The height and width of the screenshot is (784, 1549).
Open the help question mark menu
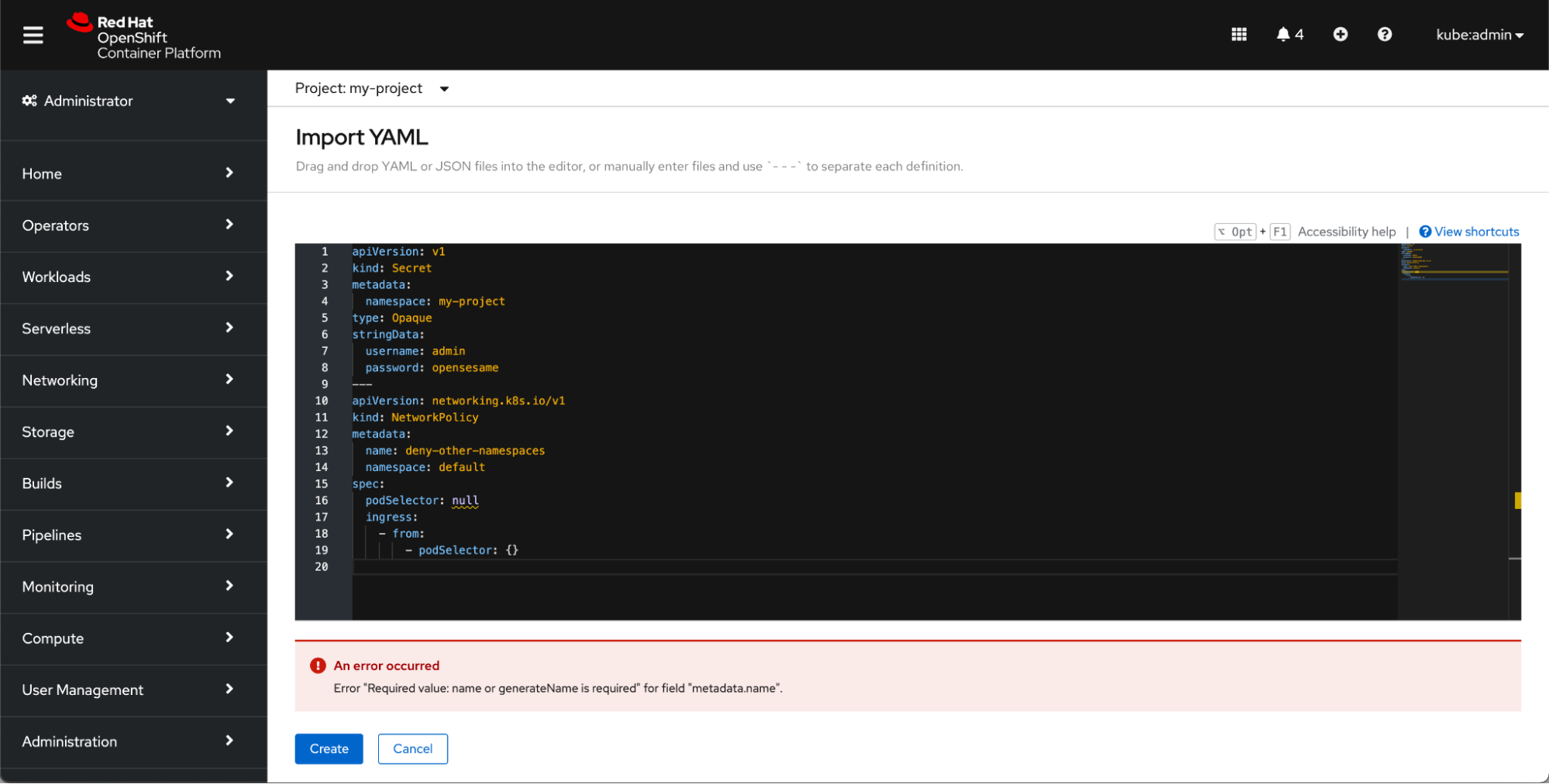(1385, 35)
